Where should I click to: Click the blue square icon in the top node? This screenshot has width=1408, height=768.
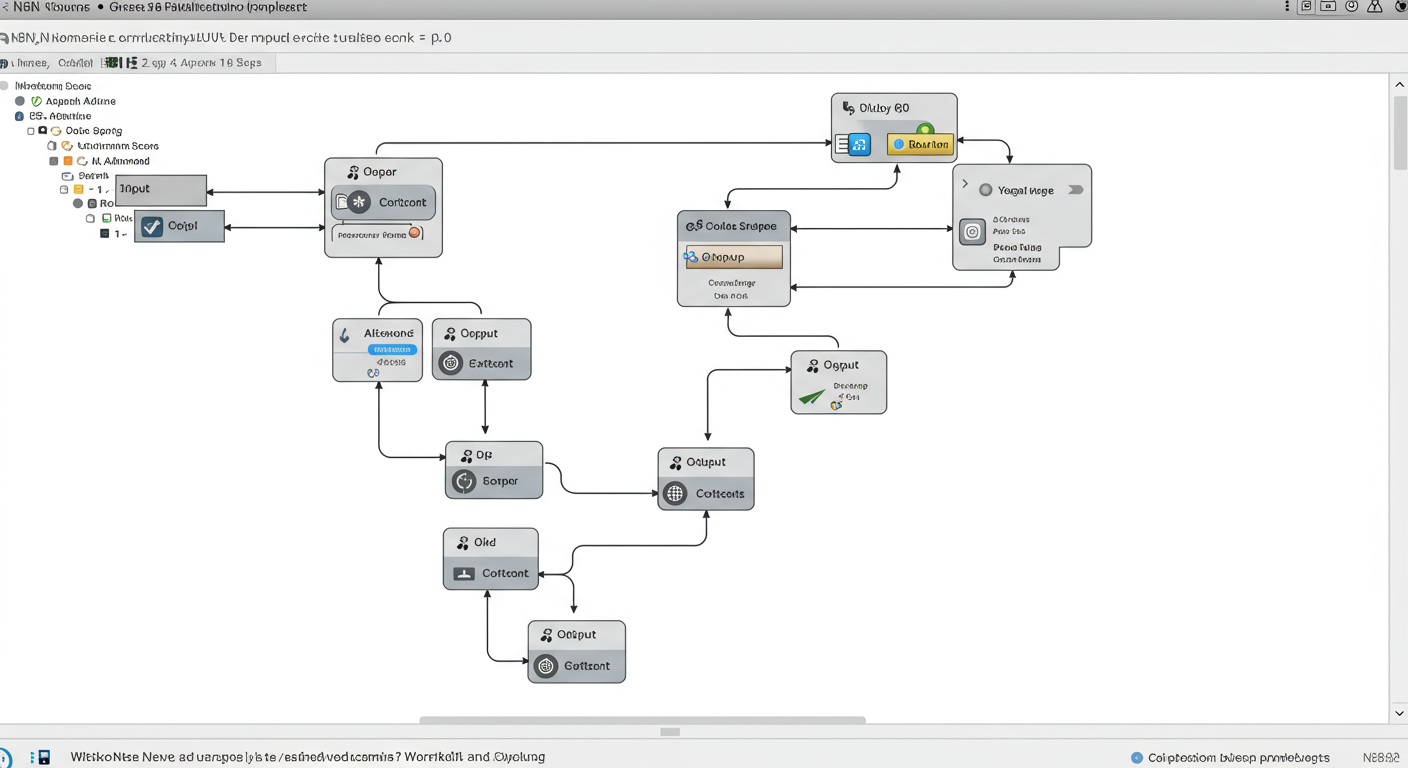860,145
